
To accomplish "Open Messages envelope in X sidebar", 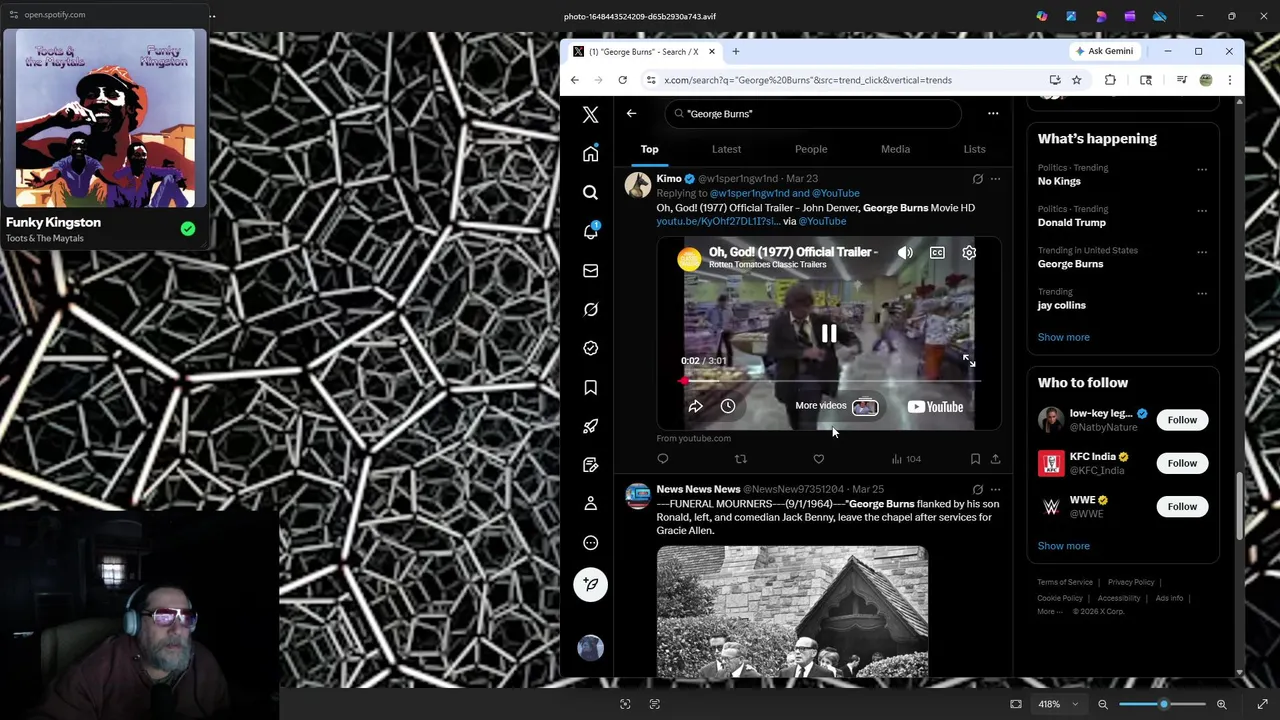I will (590, 270).
